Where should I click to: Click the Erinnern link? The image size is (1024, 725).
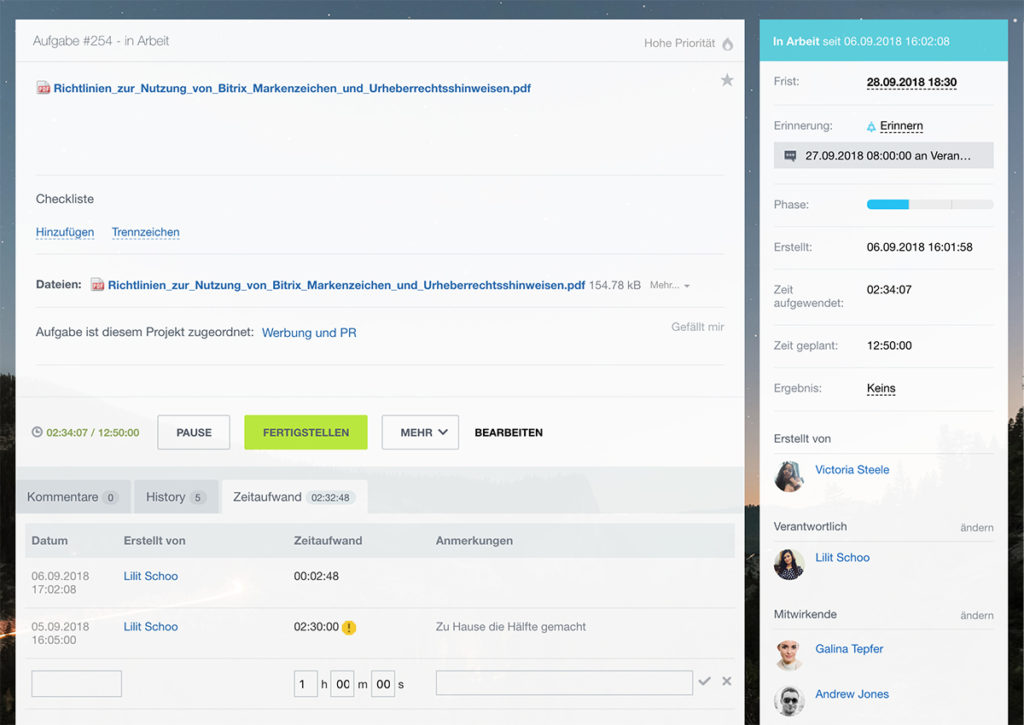[x=901, y=126]
